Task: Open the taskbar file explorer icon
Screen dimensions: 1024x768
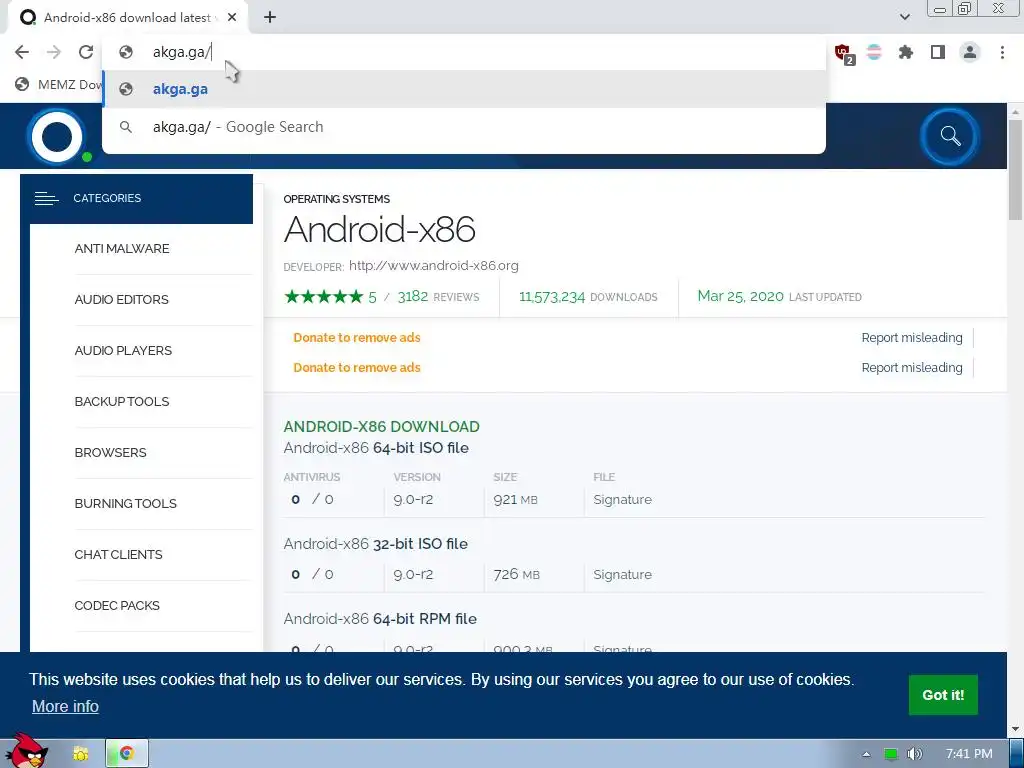Action: 81,754
